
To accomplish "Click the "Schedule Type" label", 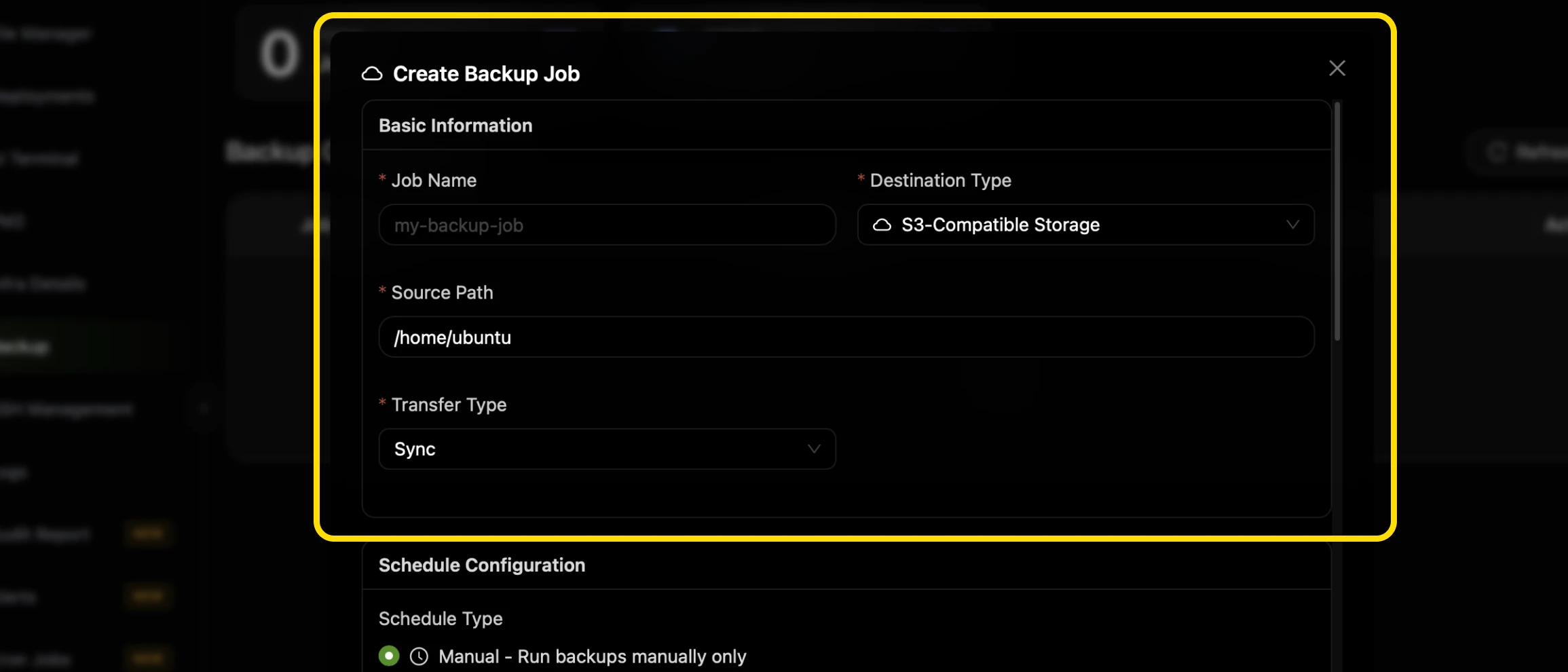I will pyautogui.click(x=441, y=618).
